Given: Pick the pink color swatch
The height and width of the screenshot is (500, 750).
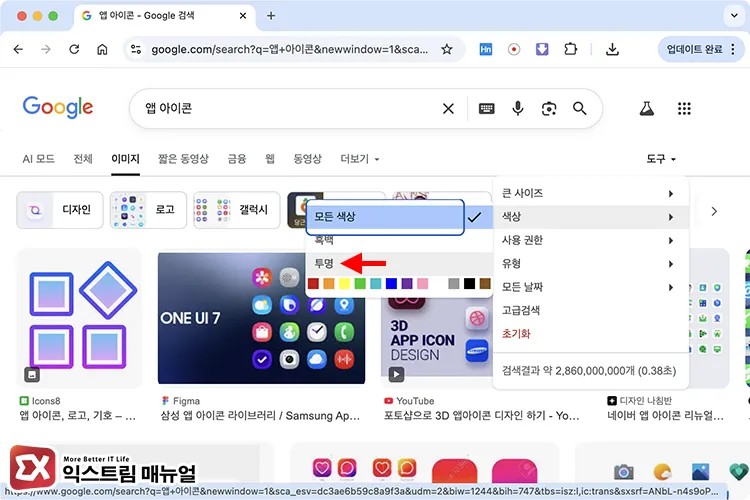Looking at the screenshot, I should point(422,284).
